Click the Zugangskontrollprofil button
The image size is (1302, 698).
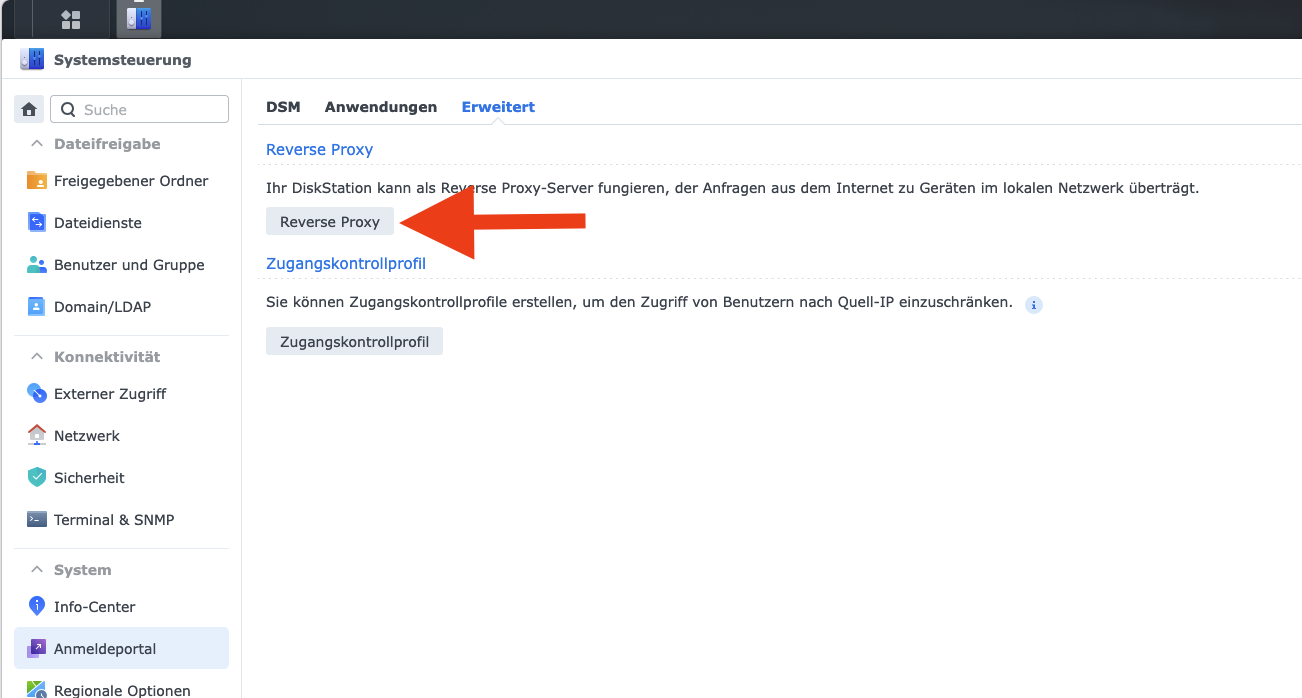[354, 342]
